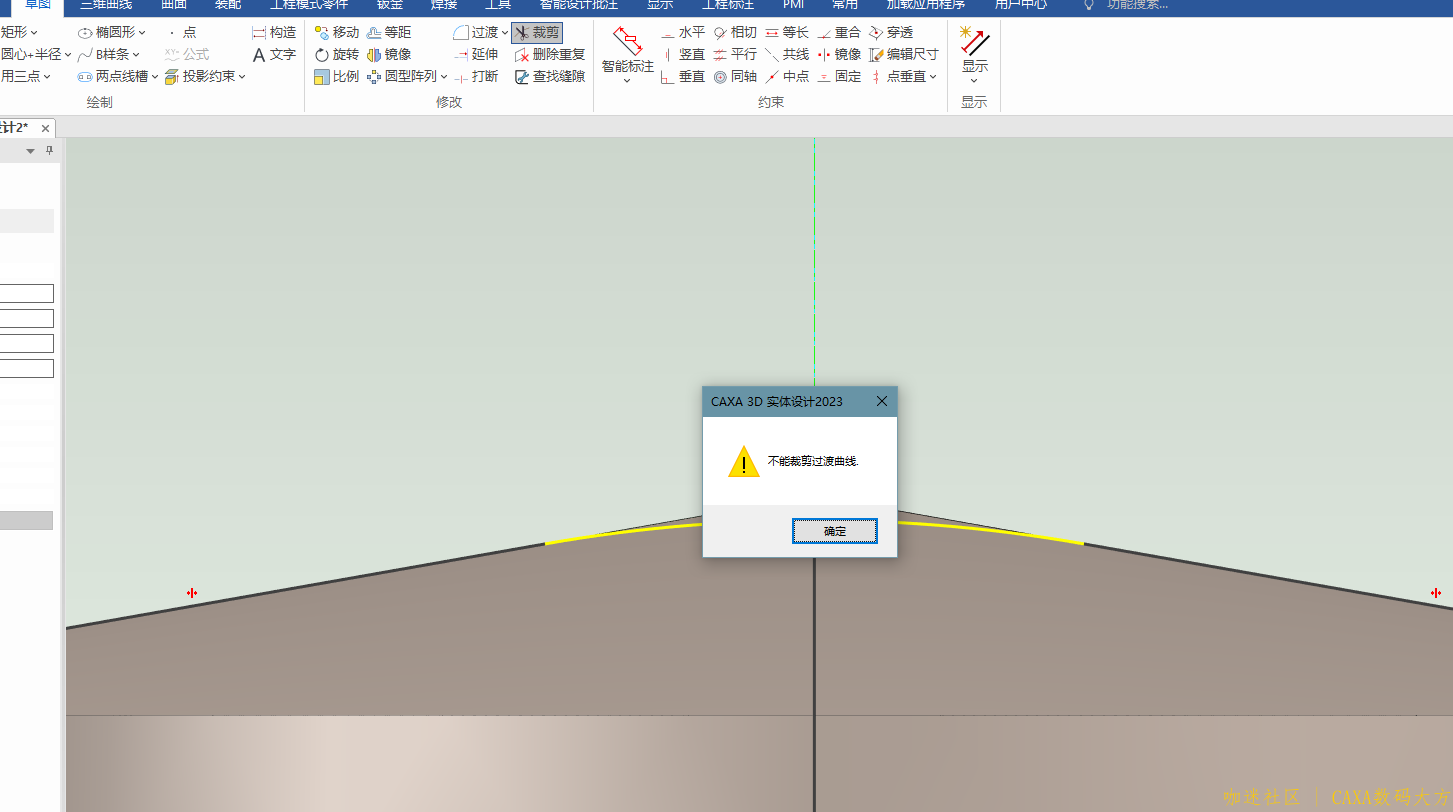This screenshot has width=1453, height=812.
Task: Open the 工程标注 ribbon tab
Action: [x=727, y=5]
